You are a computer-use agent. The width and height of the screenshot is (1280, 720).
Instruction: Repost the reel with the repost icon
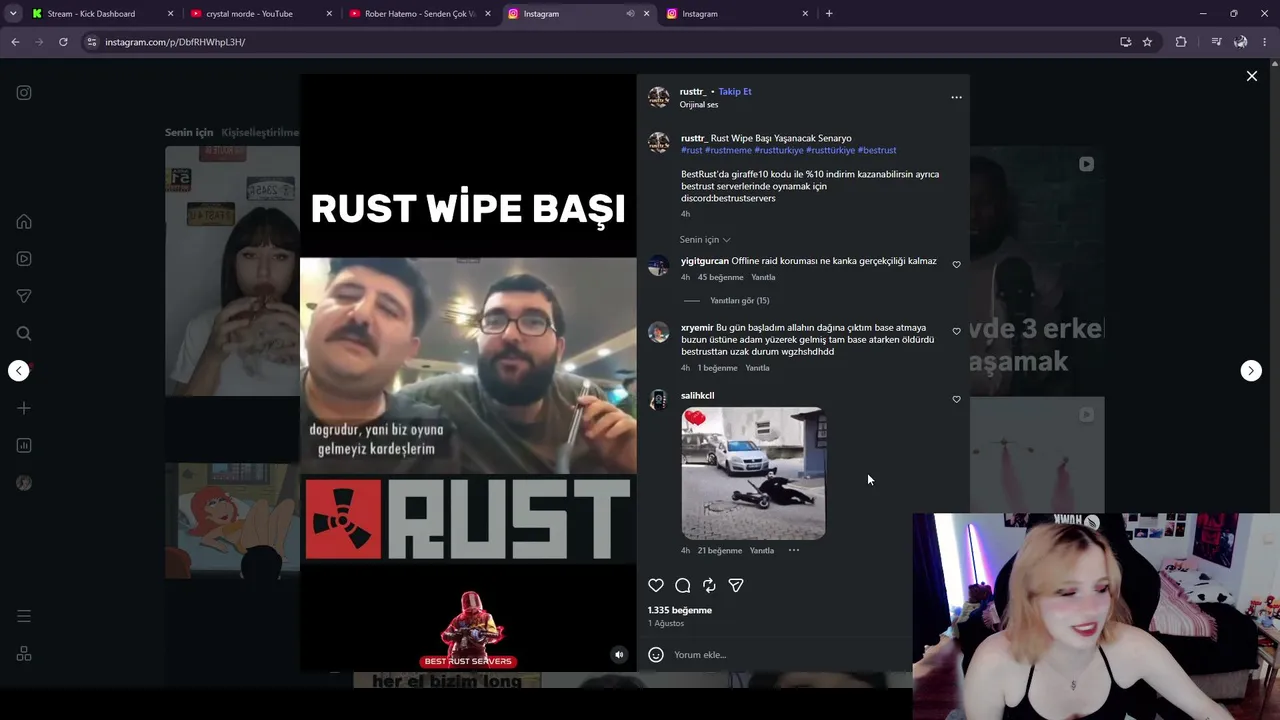pyautogui.click(x=709, y=585)
